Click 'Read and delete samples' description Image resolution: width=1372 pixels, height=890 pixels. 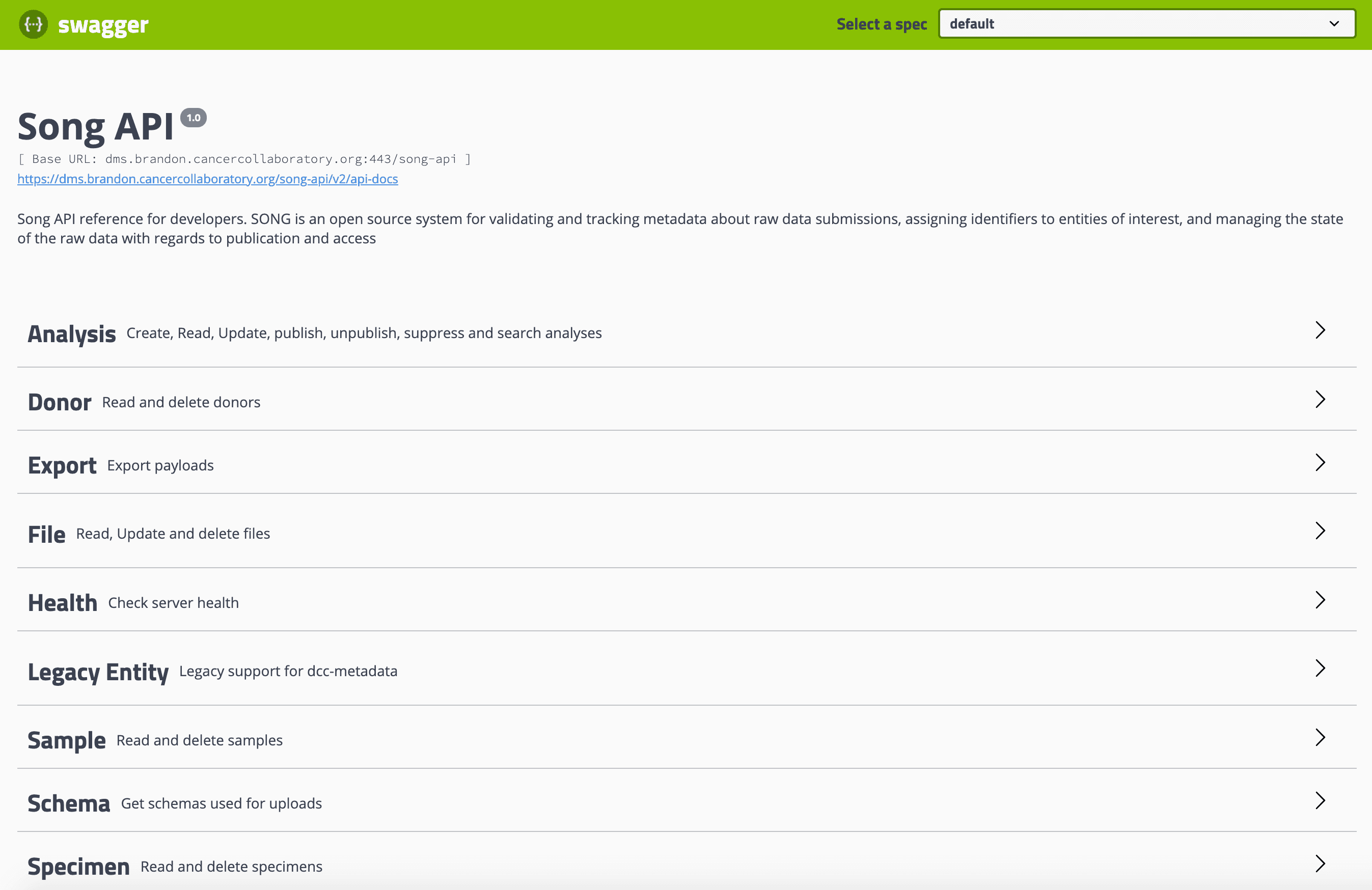click(200, 741)
